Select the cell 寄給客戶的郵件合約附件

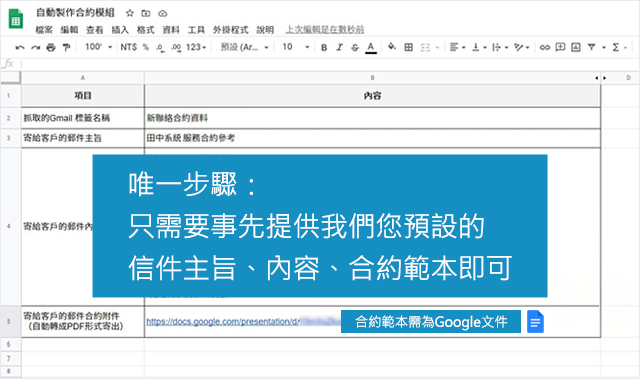point(82,321)
